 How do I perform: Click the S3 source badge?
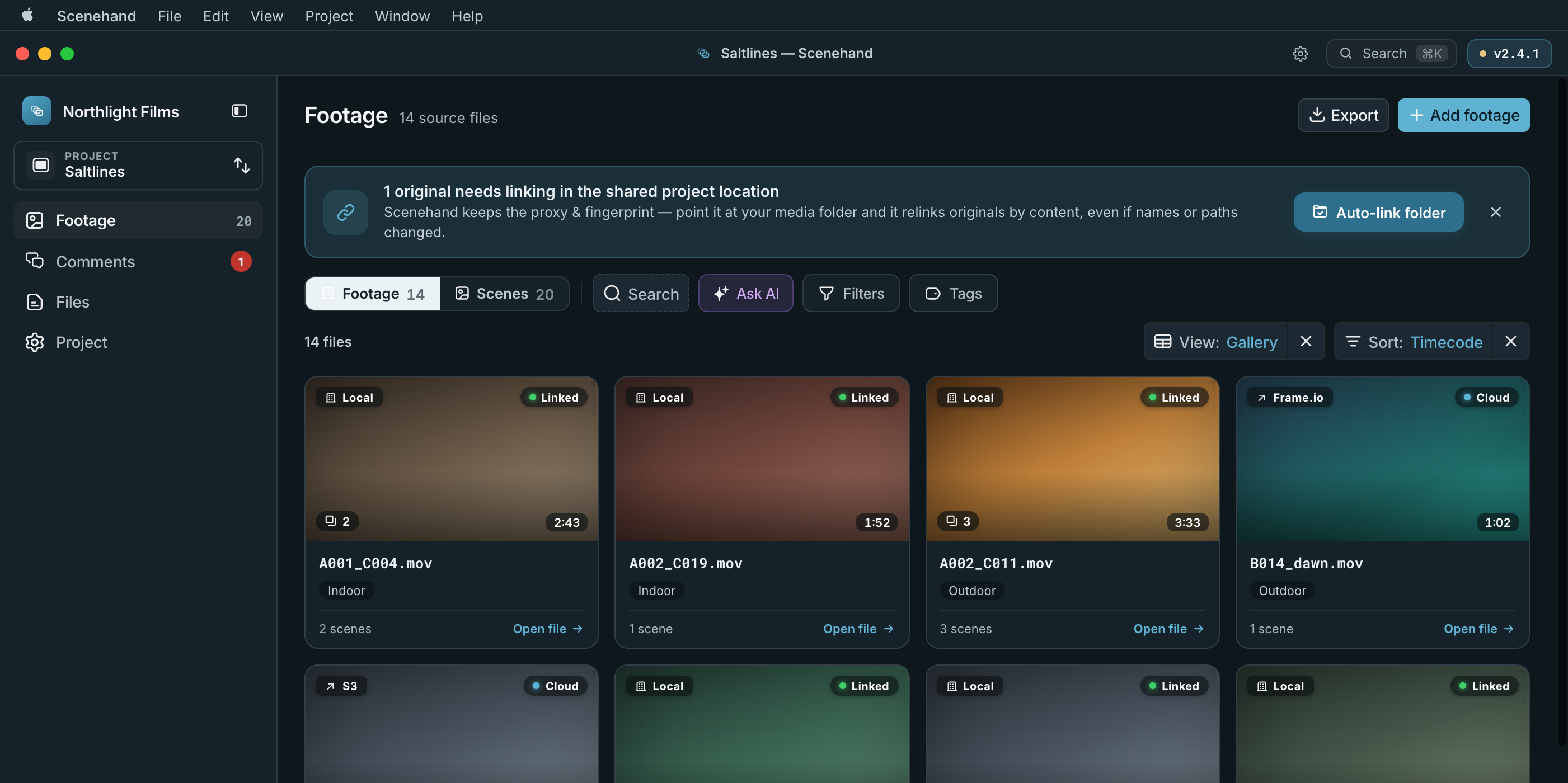[x=341, y=686]
